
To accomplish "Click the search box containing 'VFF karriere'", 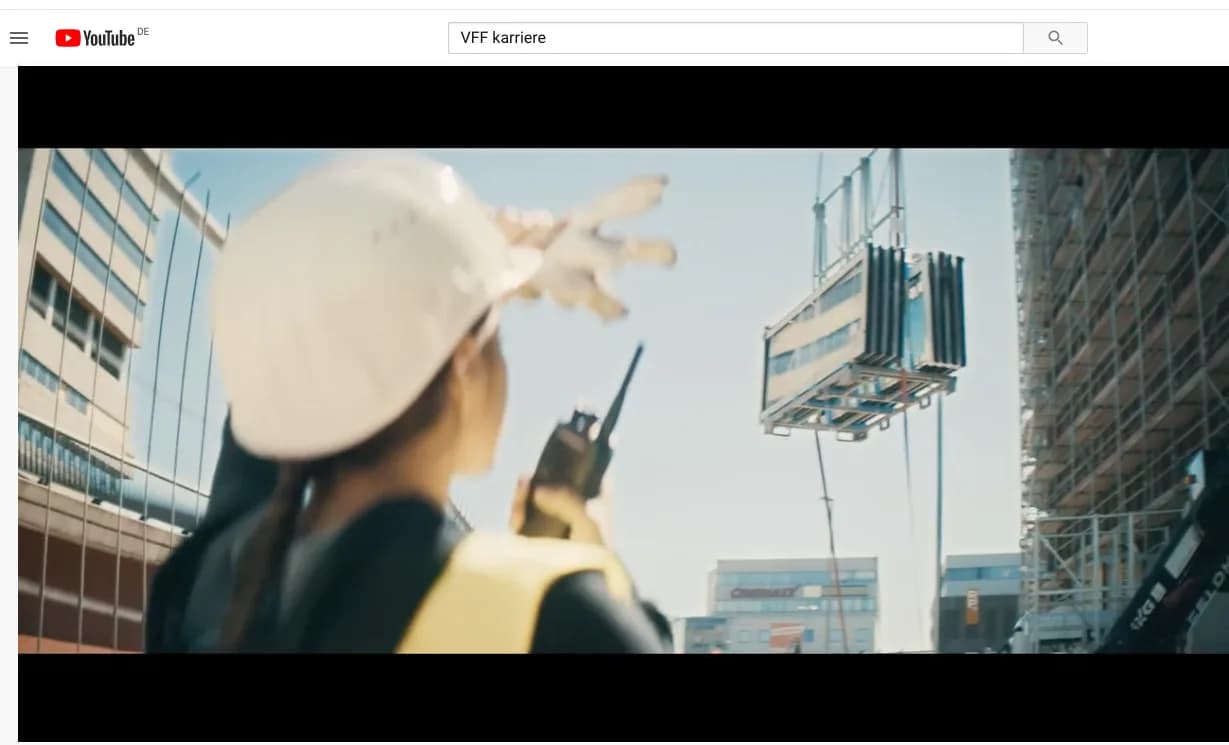I will click(x=736, y=38).
